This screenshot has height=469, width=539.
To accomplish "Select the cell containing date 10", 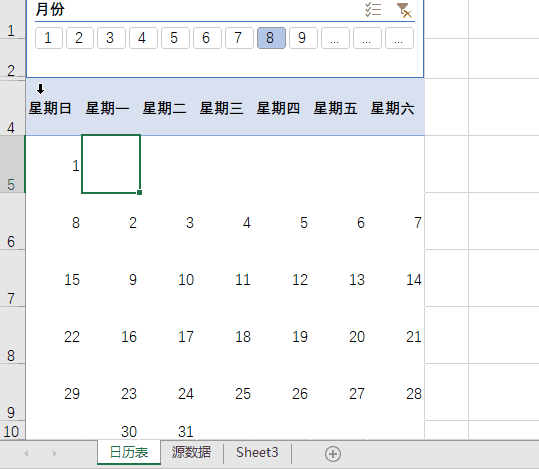I will tap(168, 279).
